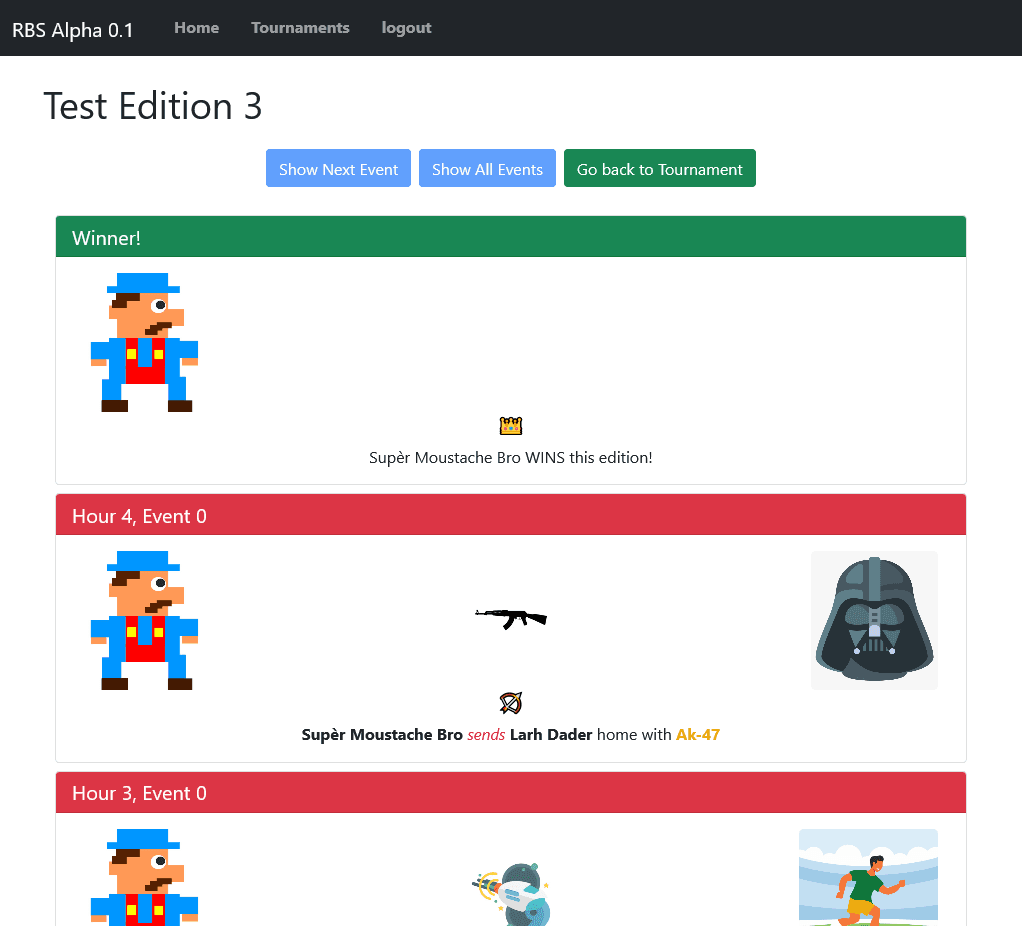Viewport: 1022px width, 926px height.
Task: Click the moustache avatar in Hour 3 event
Action: [x=144, y=877]
